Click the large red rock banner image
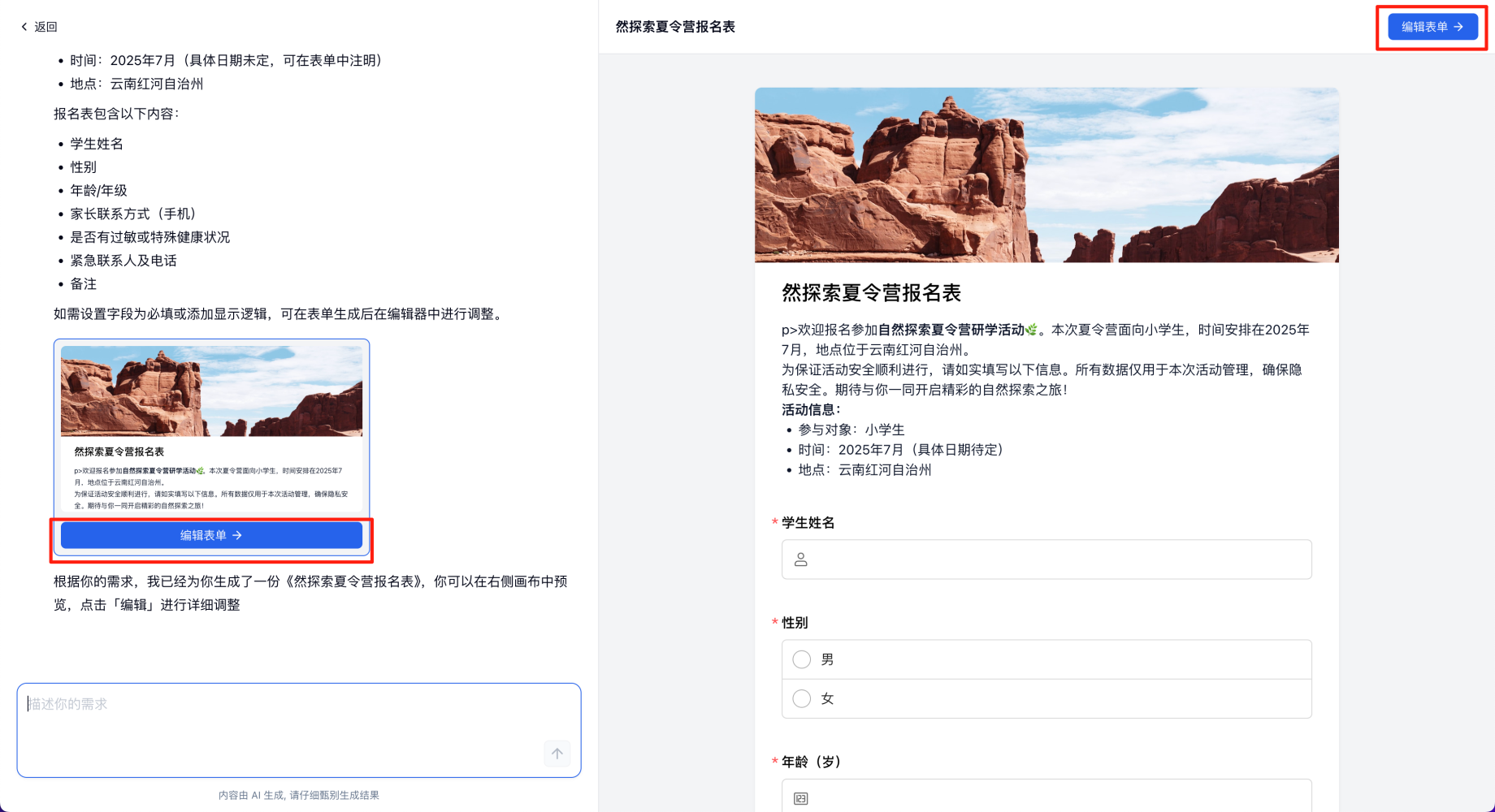Screen dimensions: 1495x812 point(1046,175)
